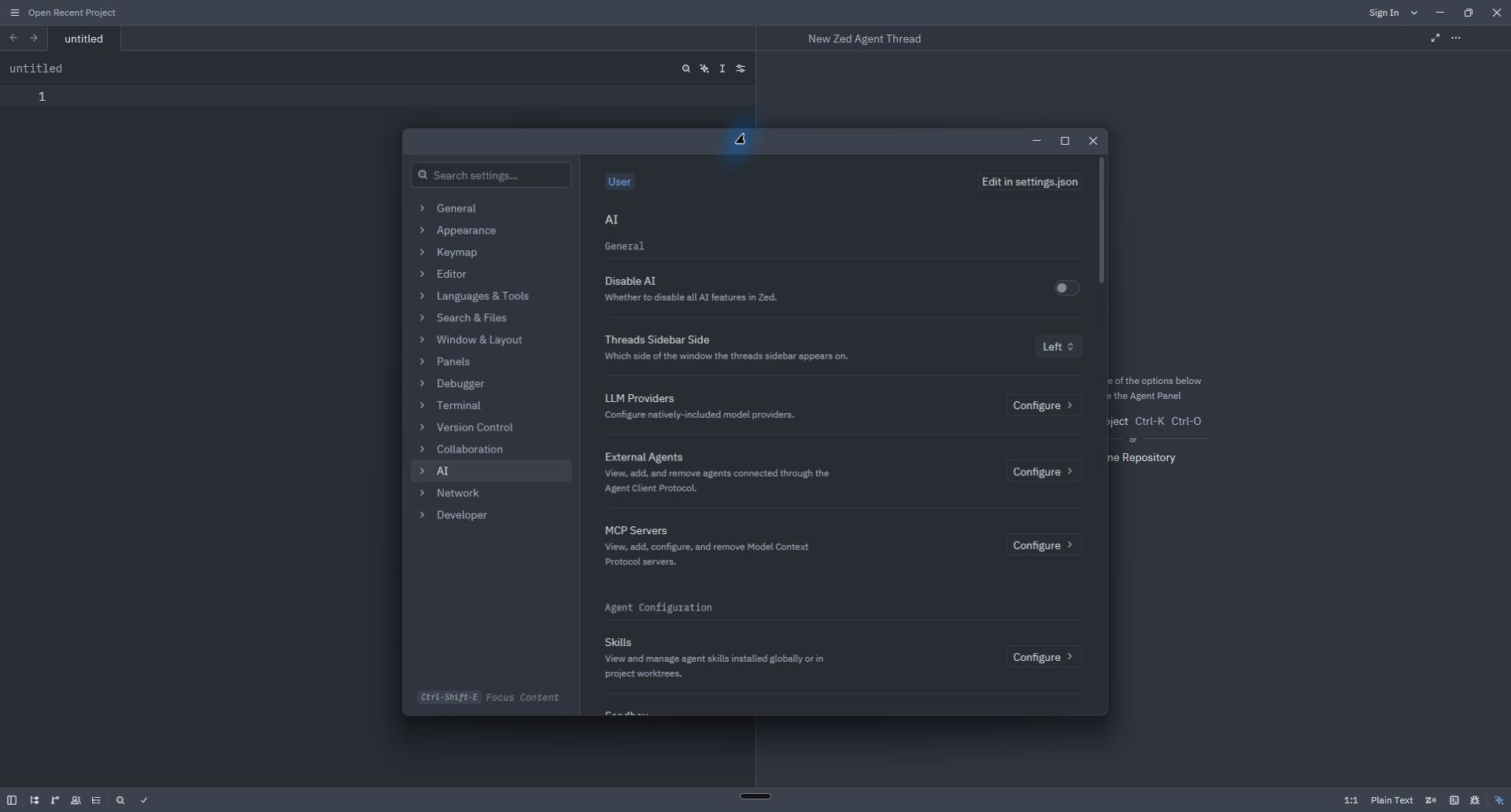Screen dimensions: 1511x812
Task: Switch to the untitled editor tab
Action: pos(84,39)
